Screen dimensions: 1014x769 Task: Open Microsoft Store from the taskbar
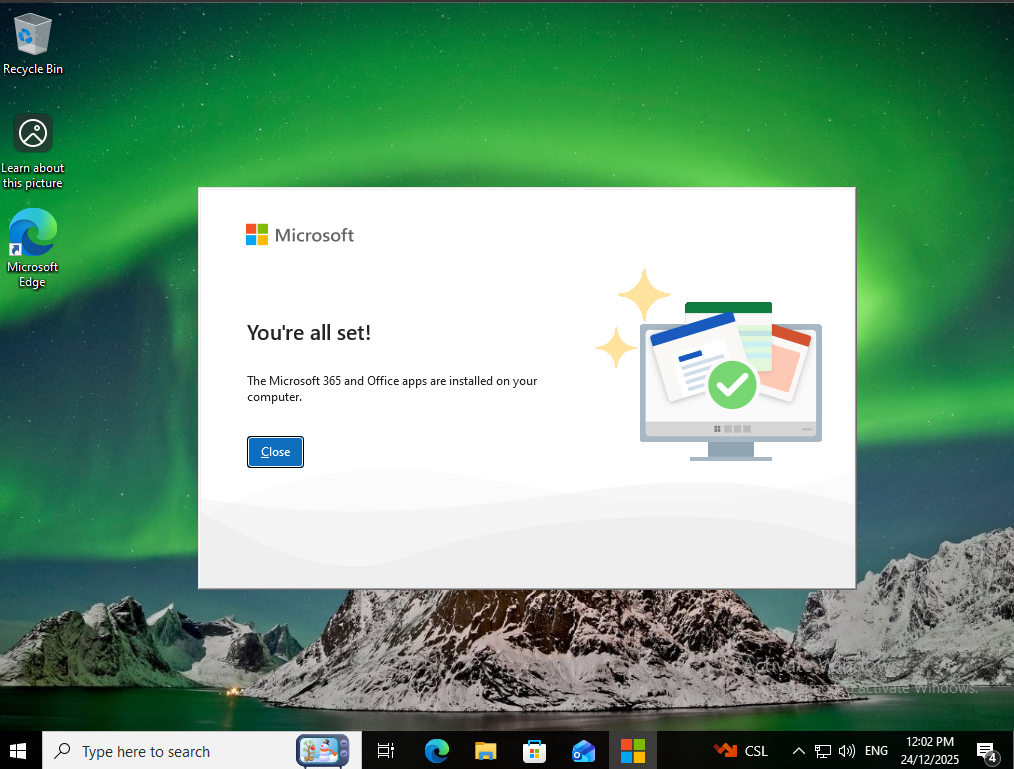(534, 751)
